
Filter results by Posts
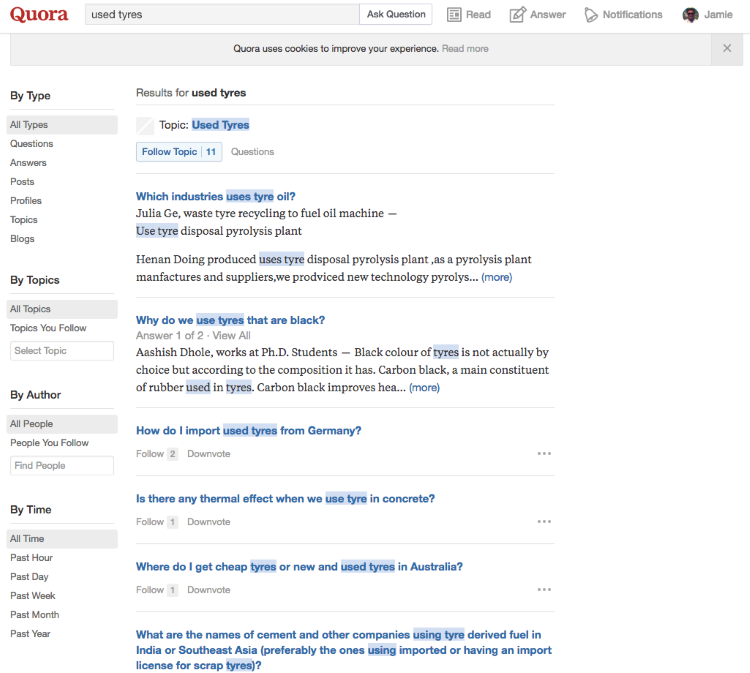22,182
